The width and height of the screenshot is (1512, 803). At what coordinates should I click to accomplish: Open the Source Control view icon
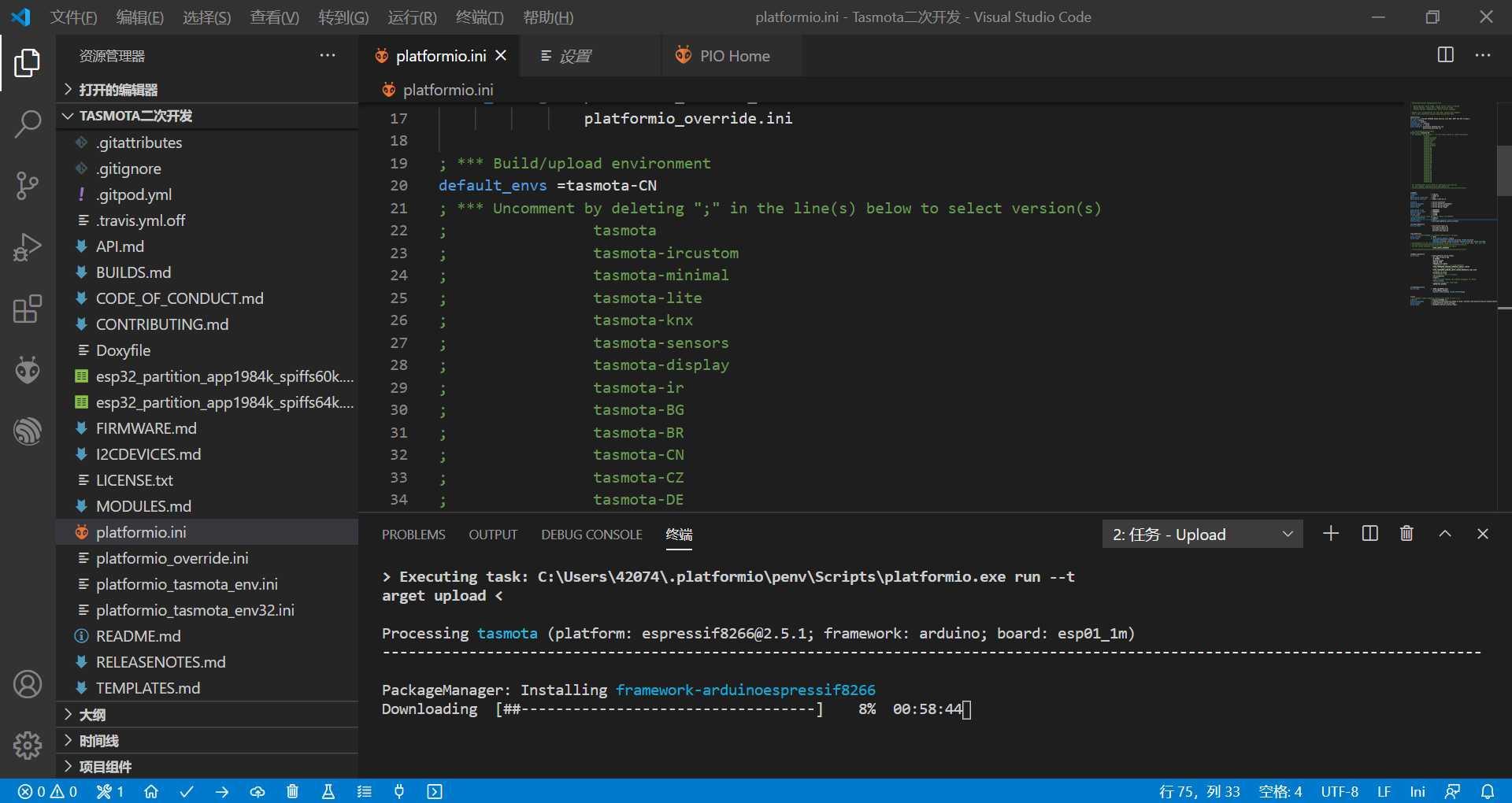pyautogui.click(x=28, y=186)
